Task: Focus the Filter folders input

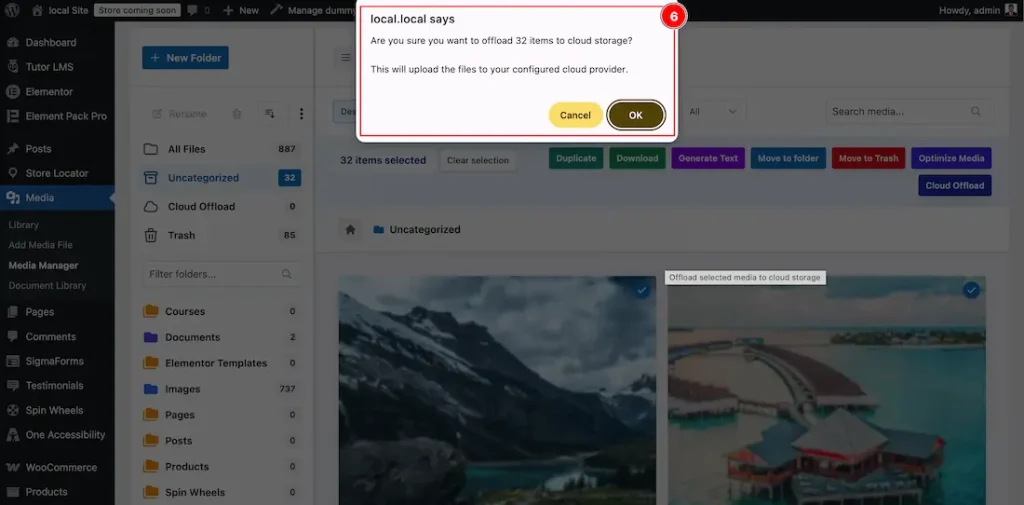Action: [x=222, y=274]
